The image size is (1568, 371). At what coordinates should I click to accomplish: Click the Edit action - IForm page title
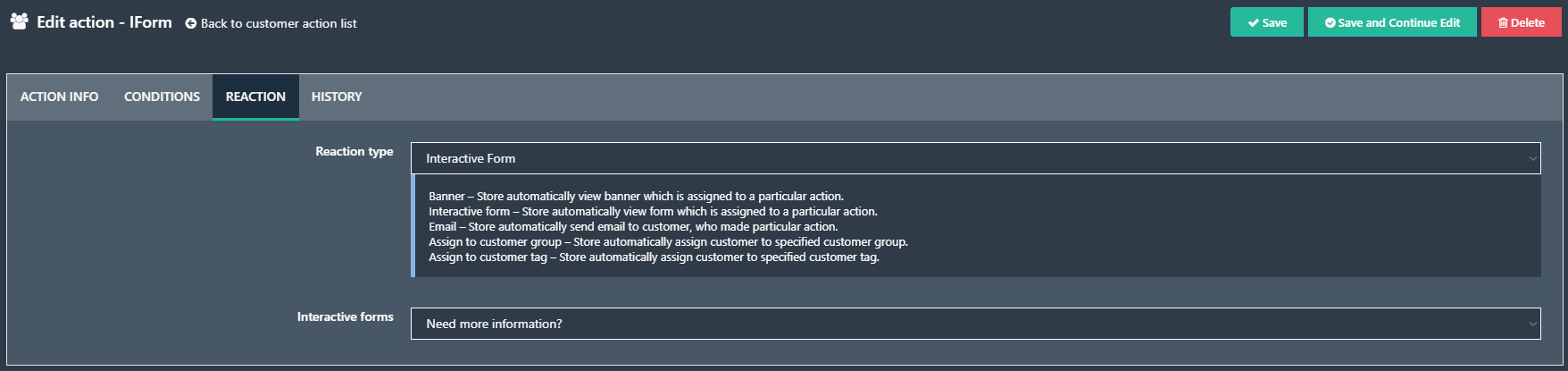(x=104, y=22)
